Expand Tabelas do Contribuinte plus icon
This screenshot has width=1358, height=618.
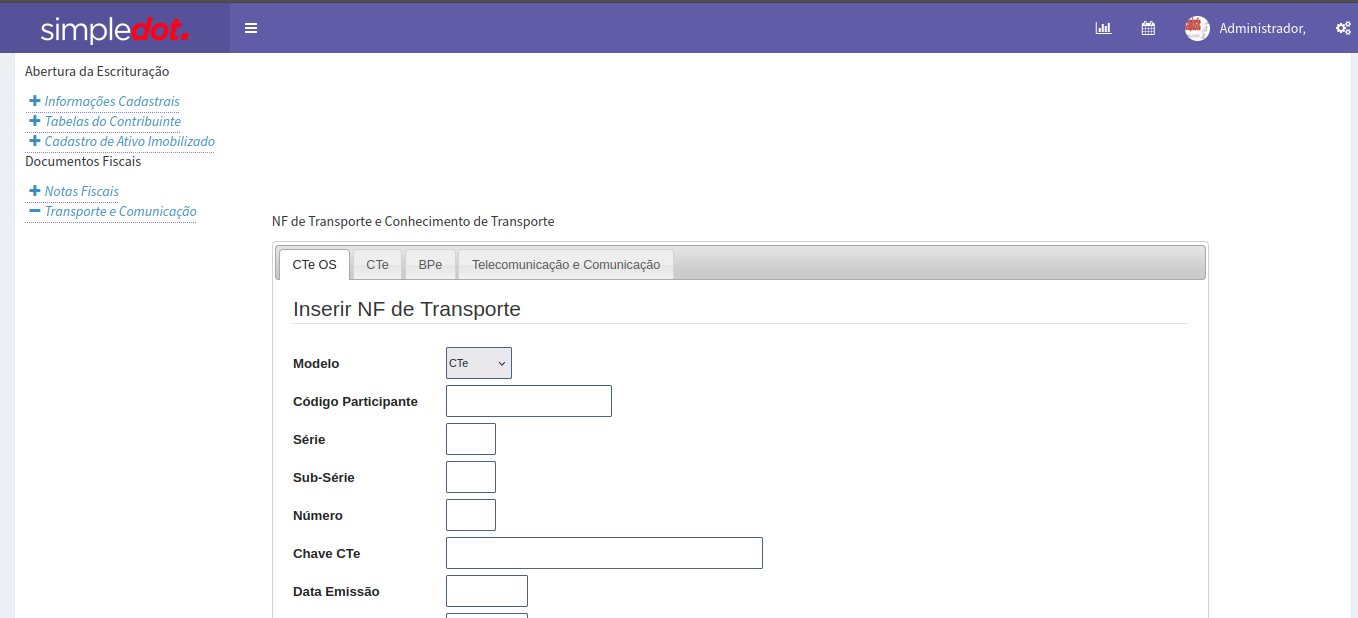coord(35,121)
